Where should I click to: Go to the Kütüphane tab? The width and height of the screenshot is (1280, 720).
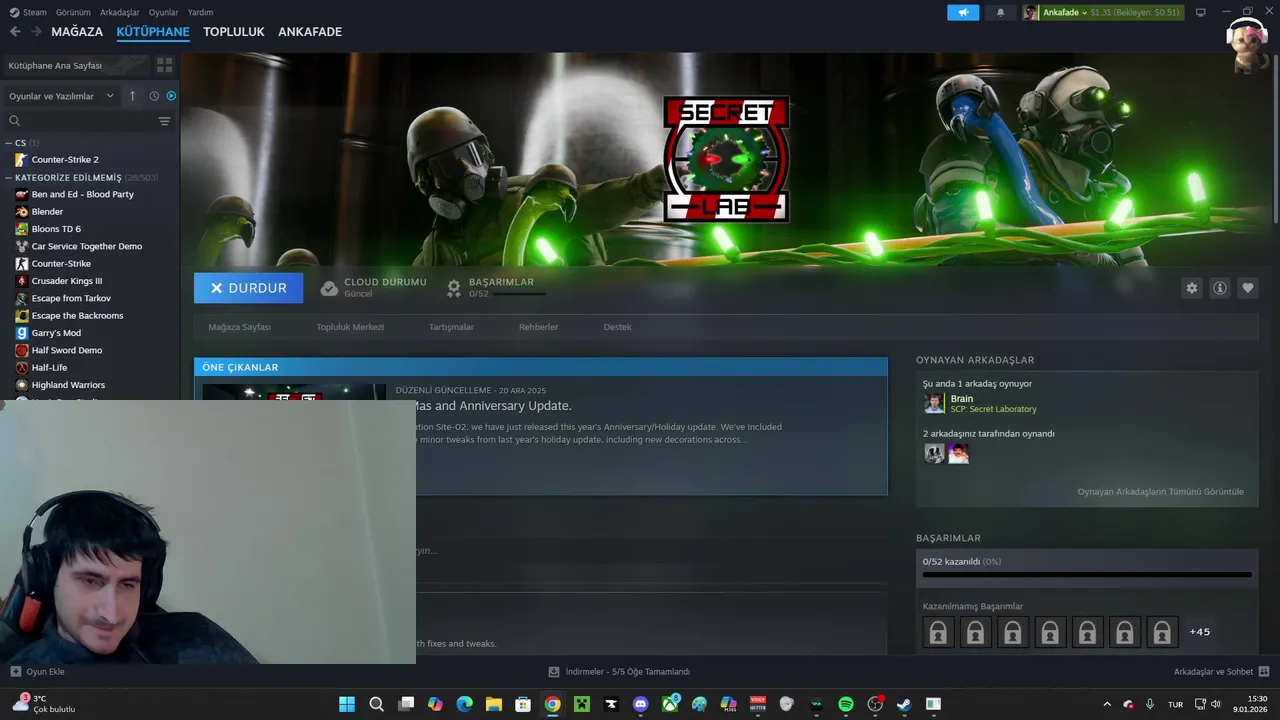[x=153, y=32]
